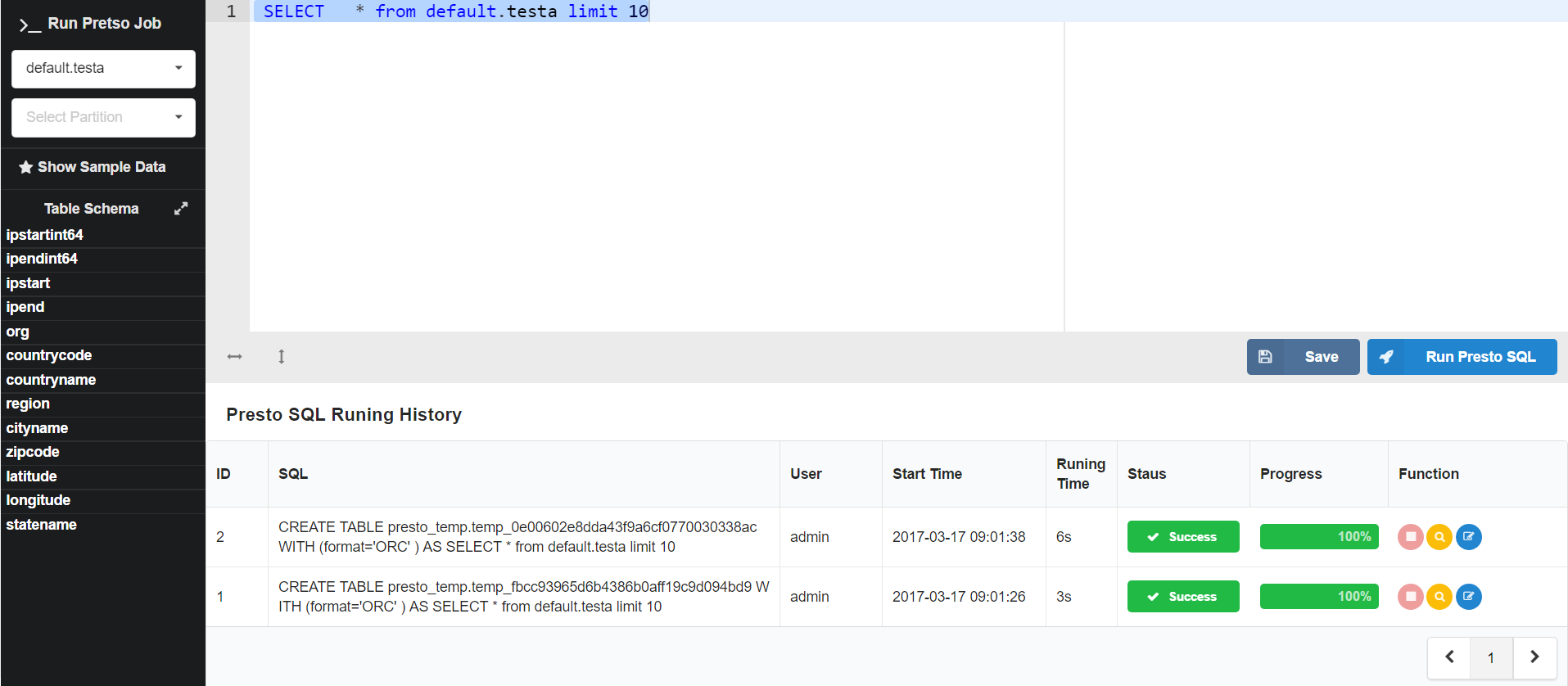Click the Success status for job 2
Screen dimensions: 1568x686
[1183, 537]
